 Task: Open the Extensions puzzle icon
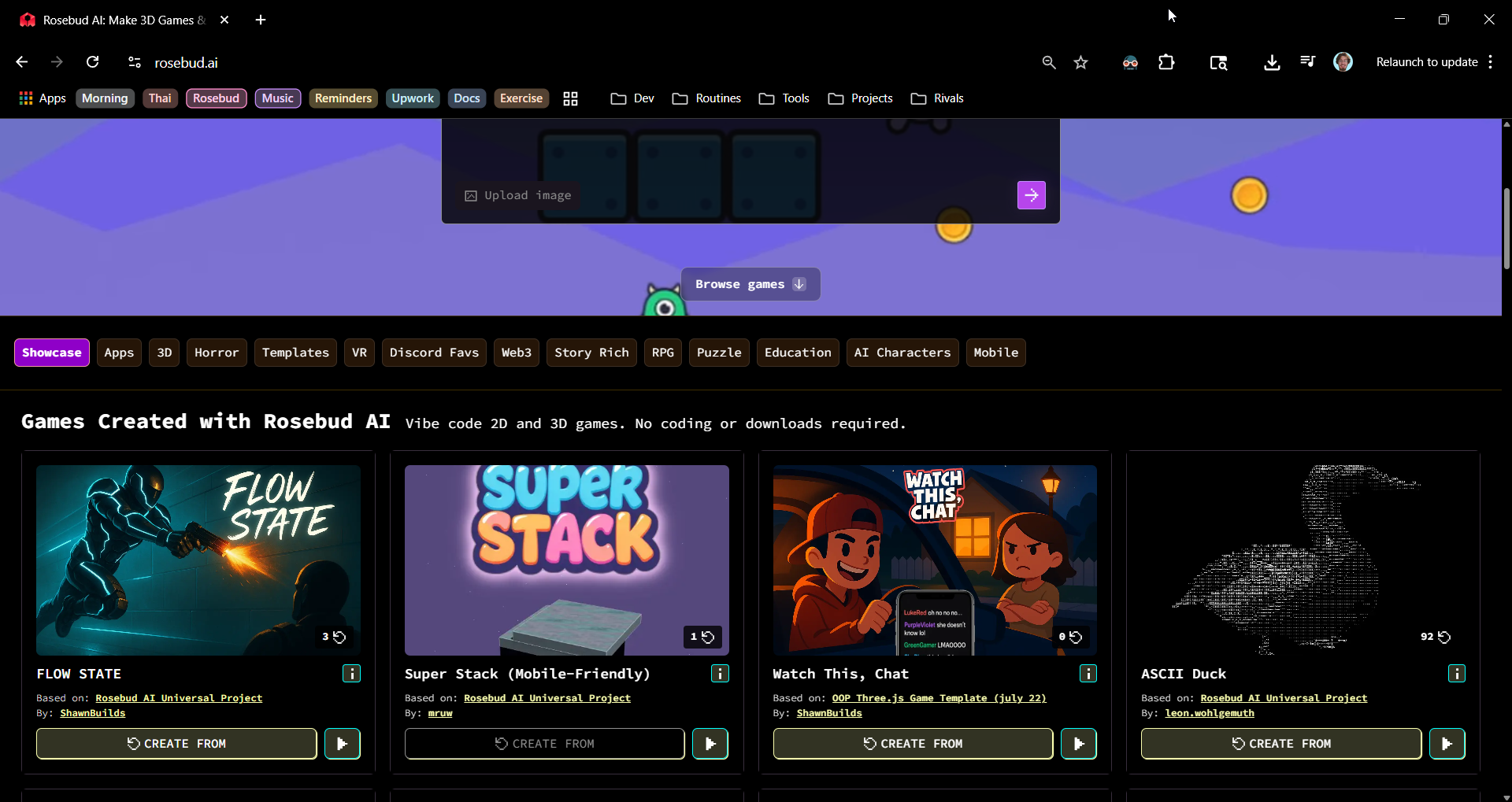pos(1166,62)
